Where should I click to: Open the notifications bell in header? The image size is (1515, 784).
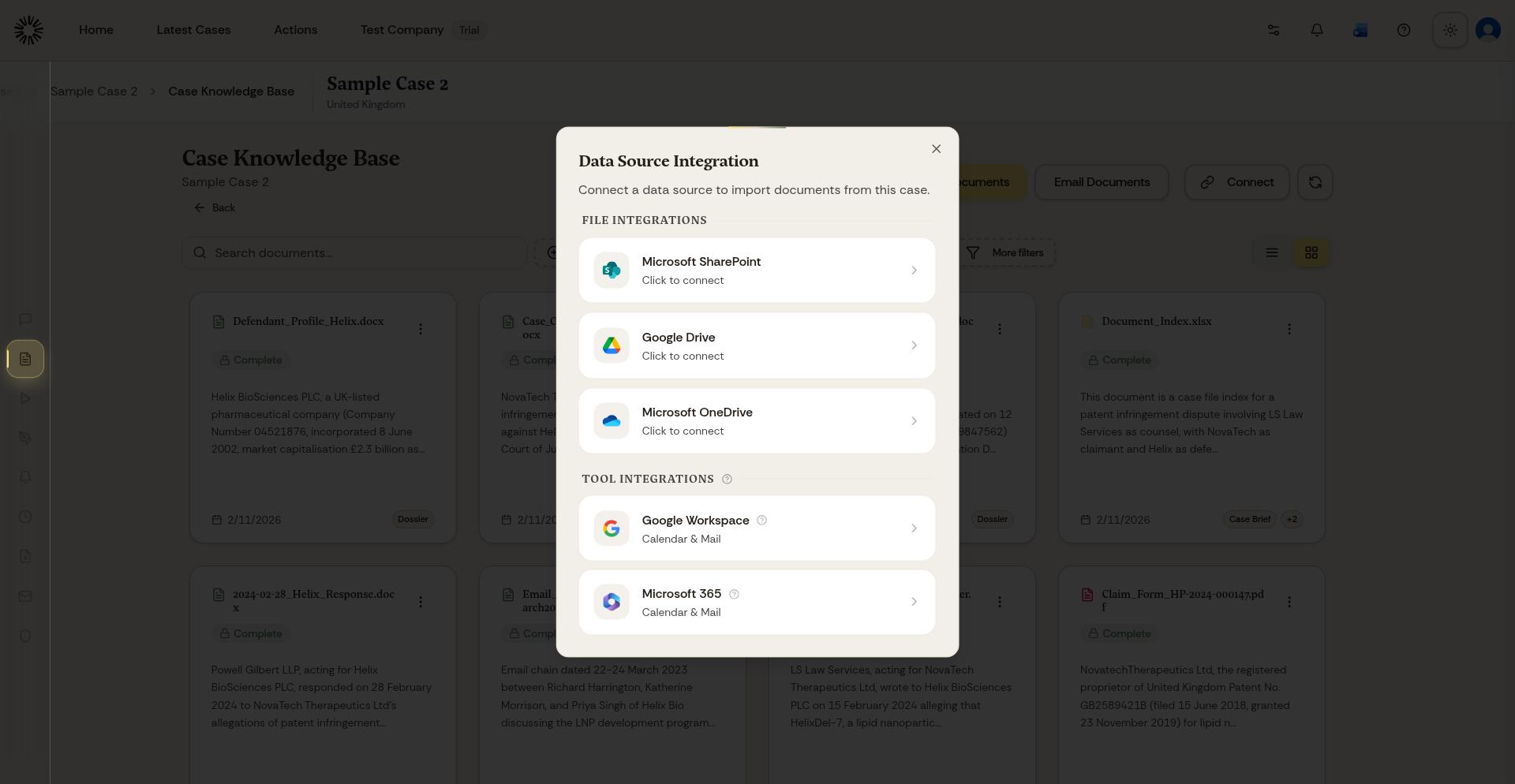pos(1317,30)
